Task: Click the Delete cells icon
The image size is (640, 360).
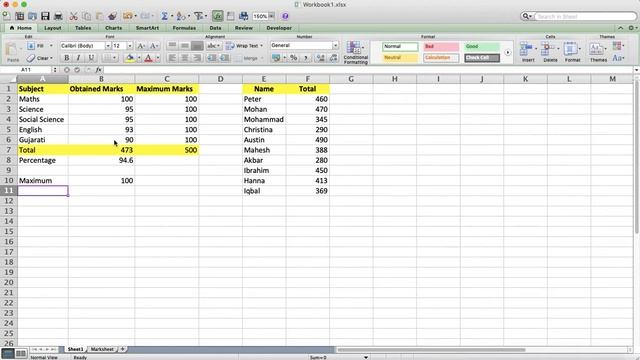Action: click(x=550, y=51)
